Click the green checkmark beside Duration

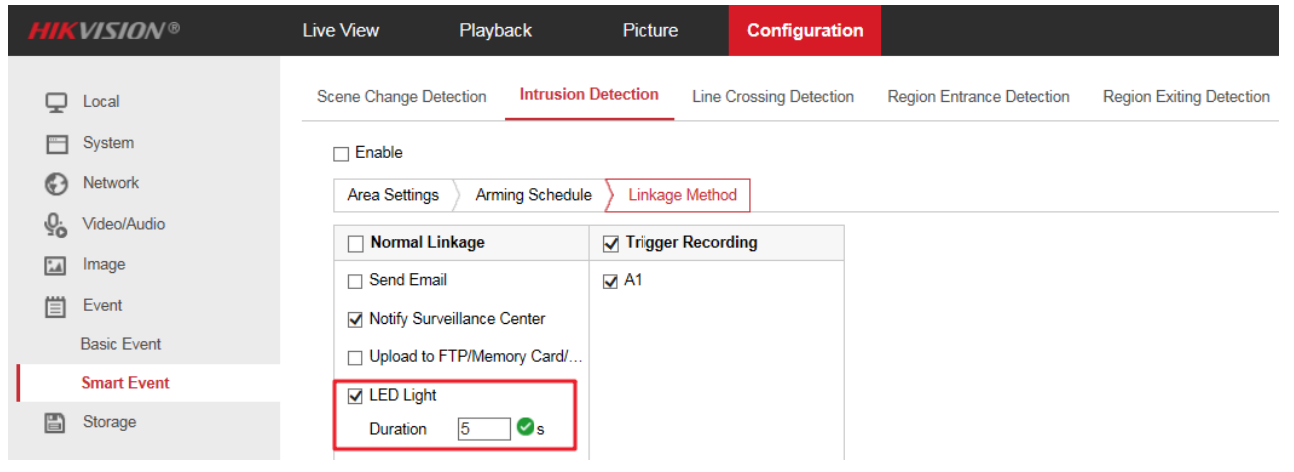[x=525, y=428]
